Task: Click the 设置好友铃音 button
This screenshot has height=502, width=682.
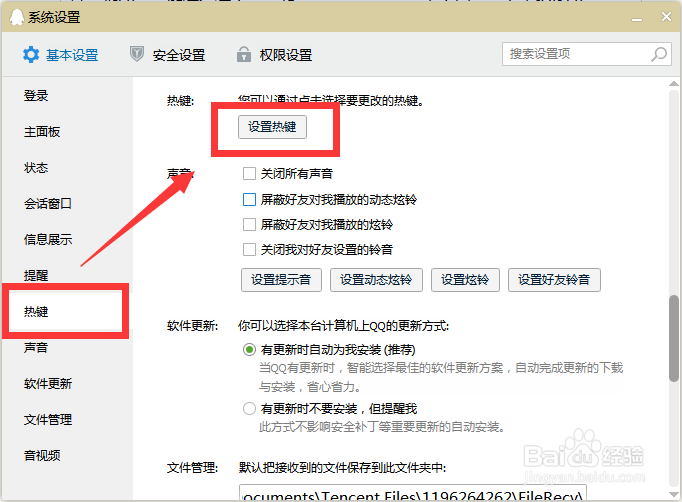Action: [x=554, y=280]
